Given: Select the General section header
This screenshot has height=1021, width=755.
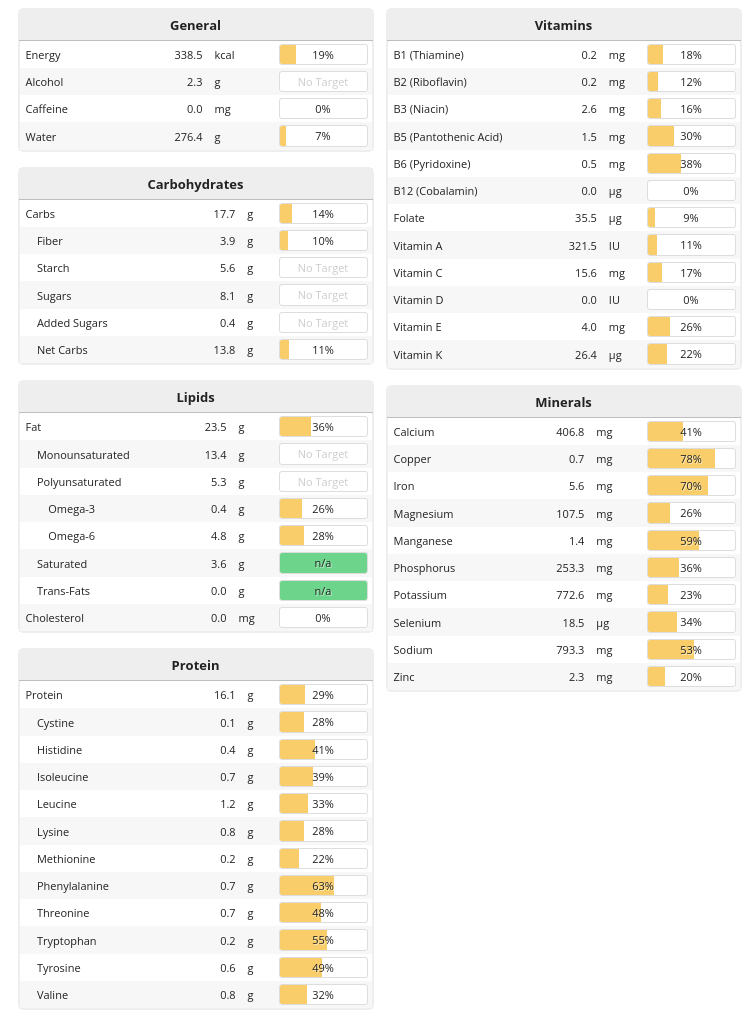Looking at the screenshot, I should pos(196,25).
